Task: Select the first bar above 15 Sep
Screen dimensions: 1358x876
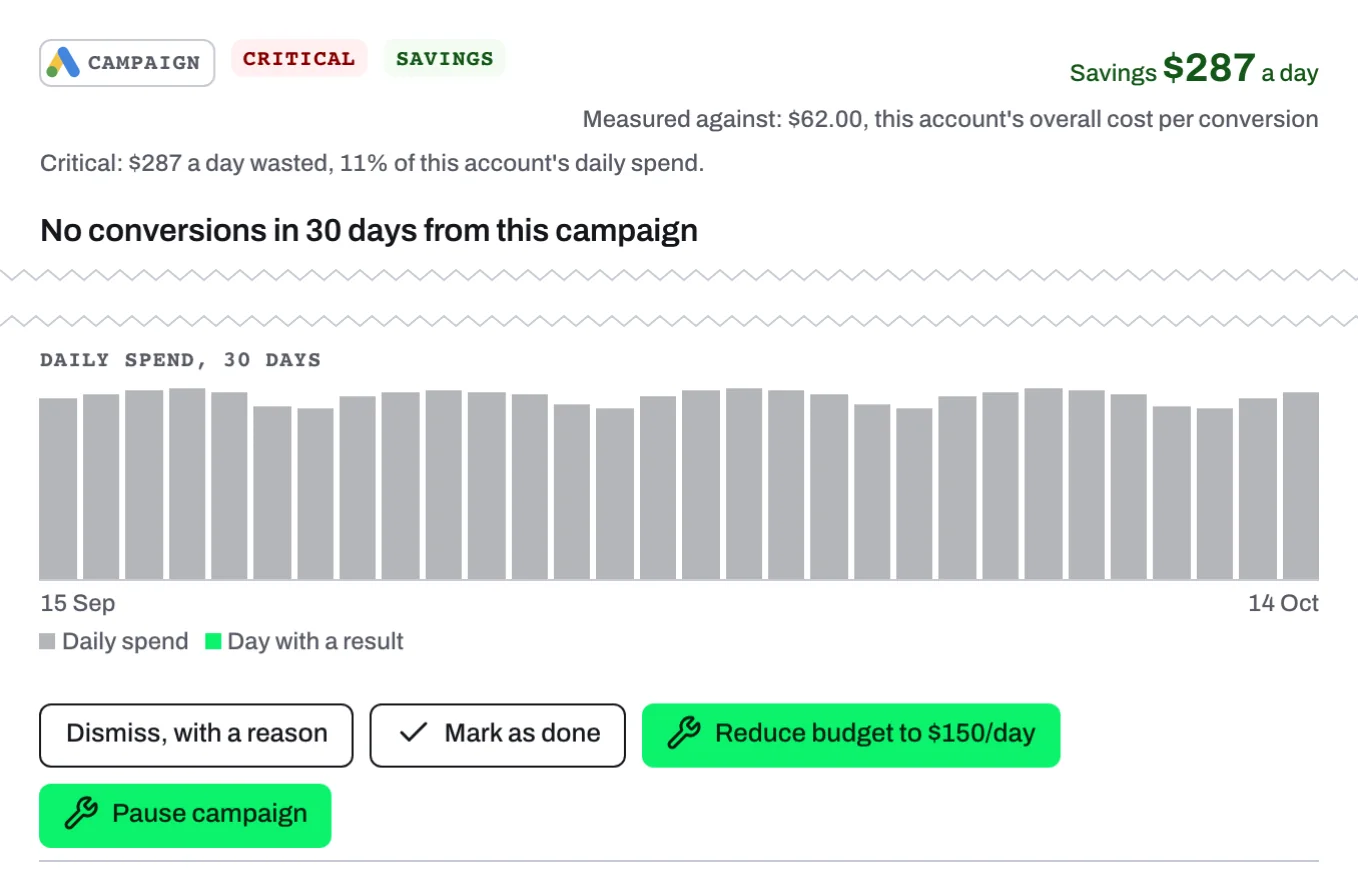Action: click(x=58, y=489)
